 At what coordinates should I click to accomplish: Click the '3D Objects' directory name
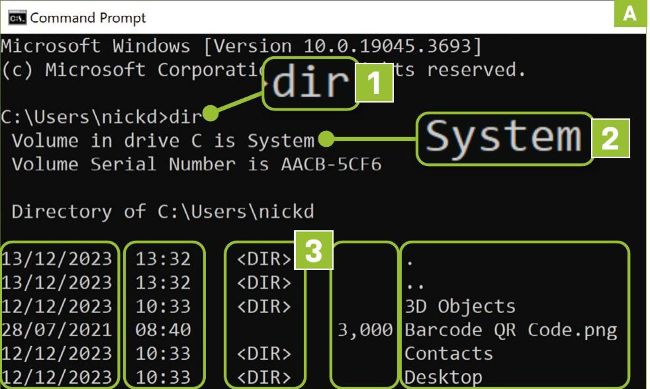[460, 306]
